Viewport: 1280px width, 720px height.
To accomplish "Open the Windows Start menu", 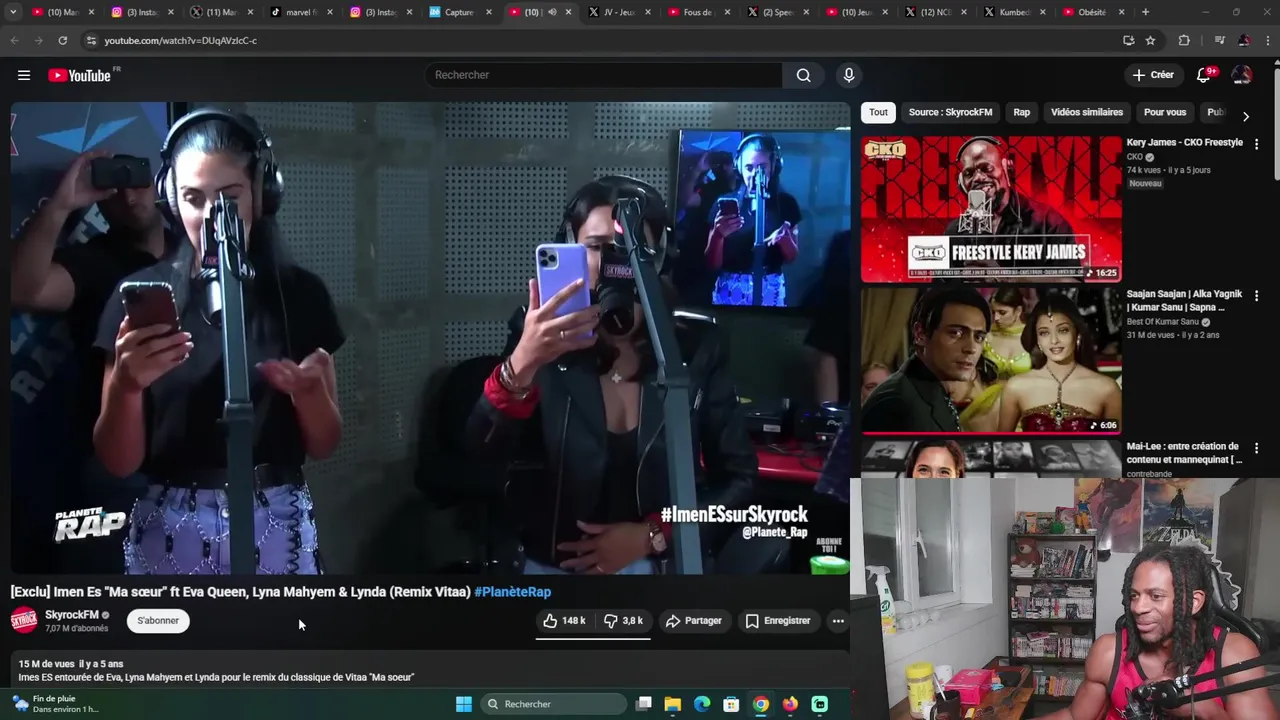I will click(x=464, y=704).
